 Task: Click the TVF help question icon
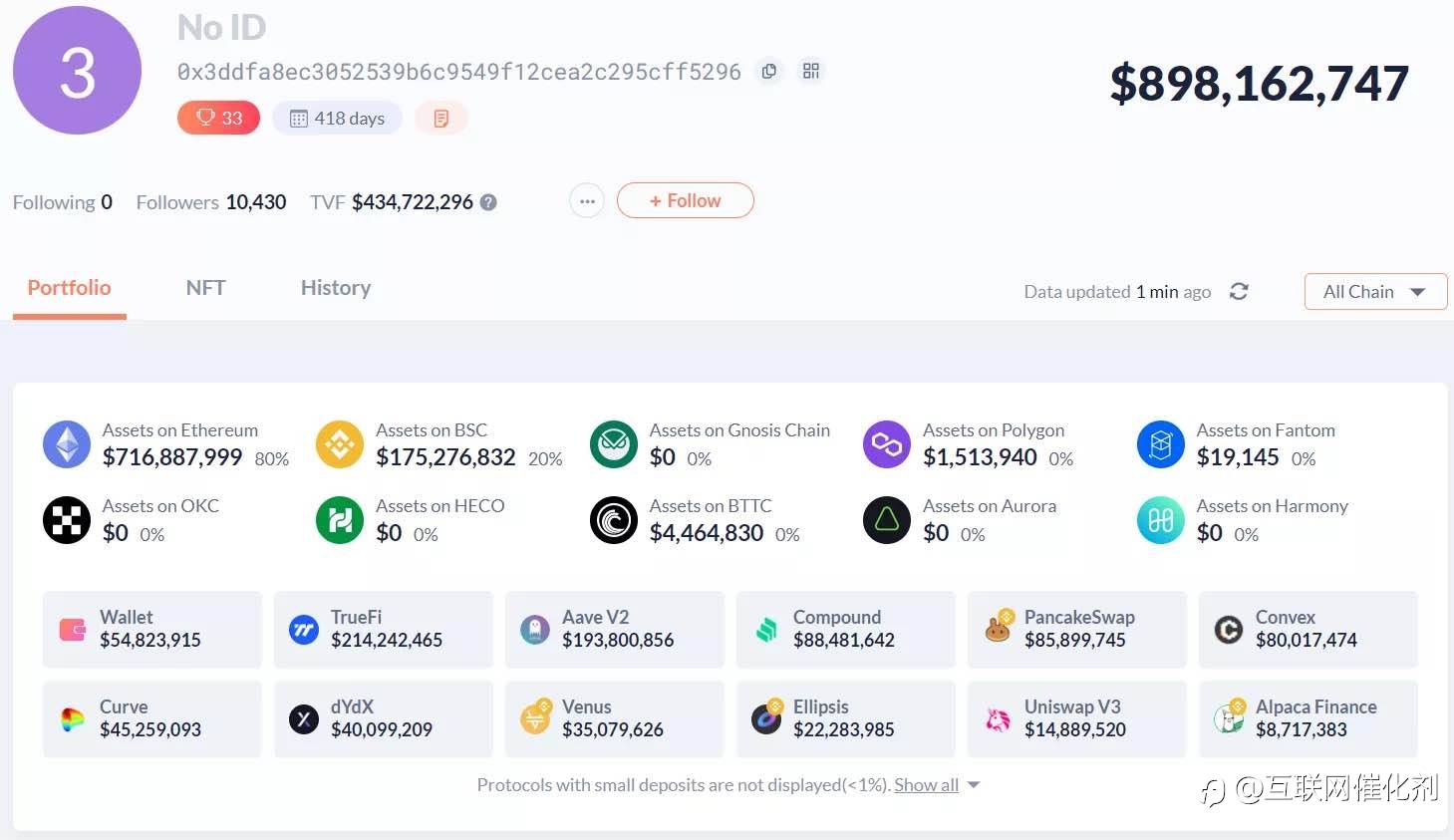488,202
